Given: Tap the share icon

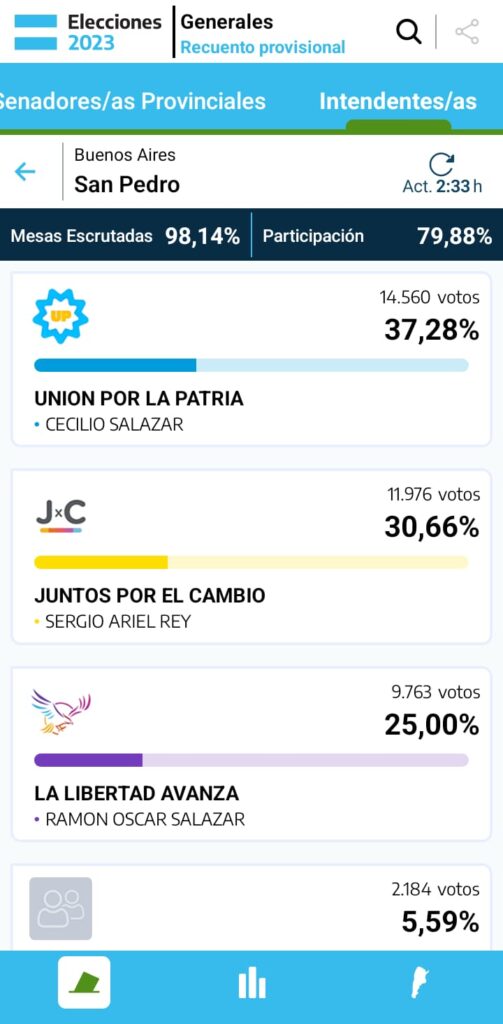Looking at the screenshot, I should coord(466,32).
